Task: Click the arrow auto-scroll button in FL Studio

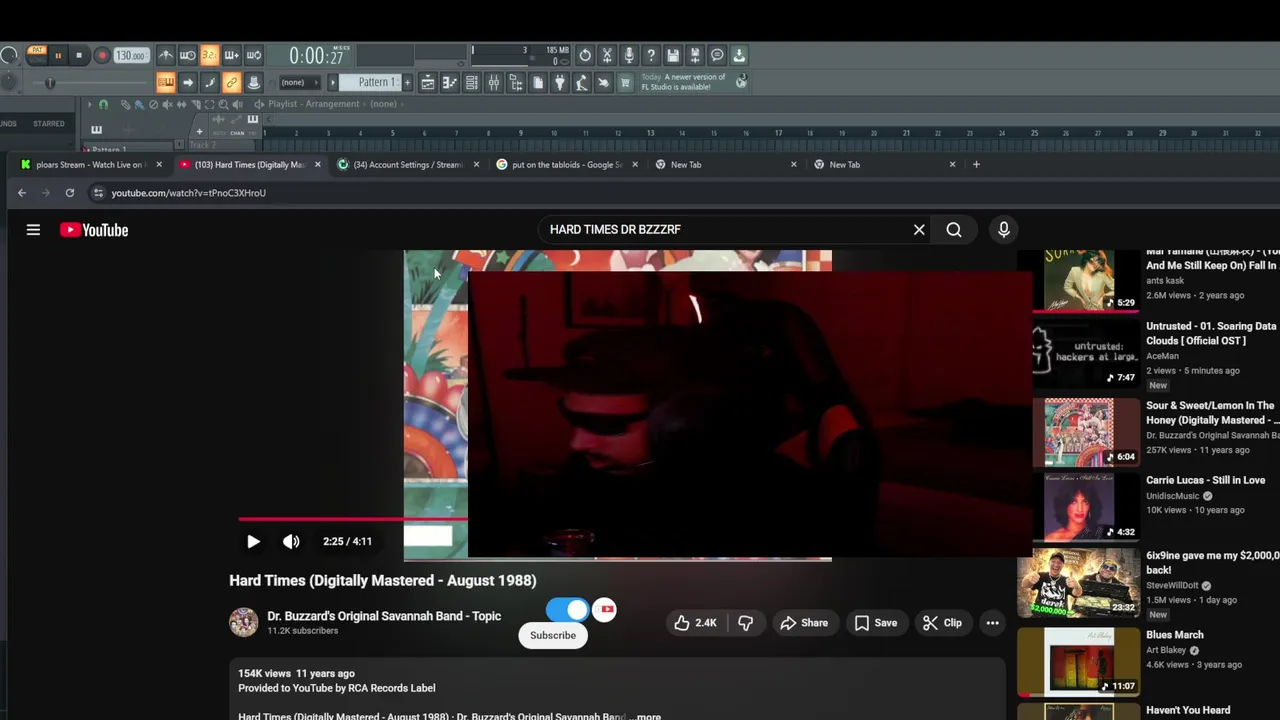Action: point(187,83)
